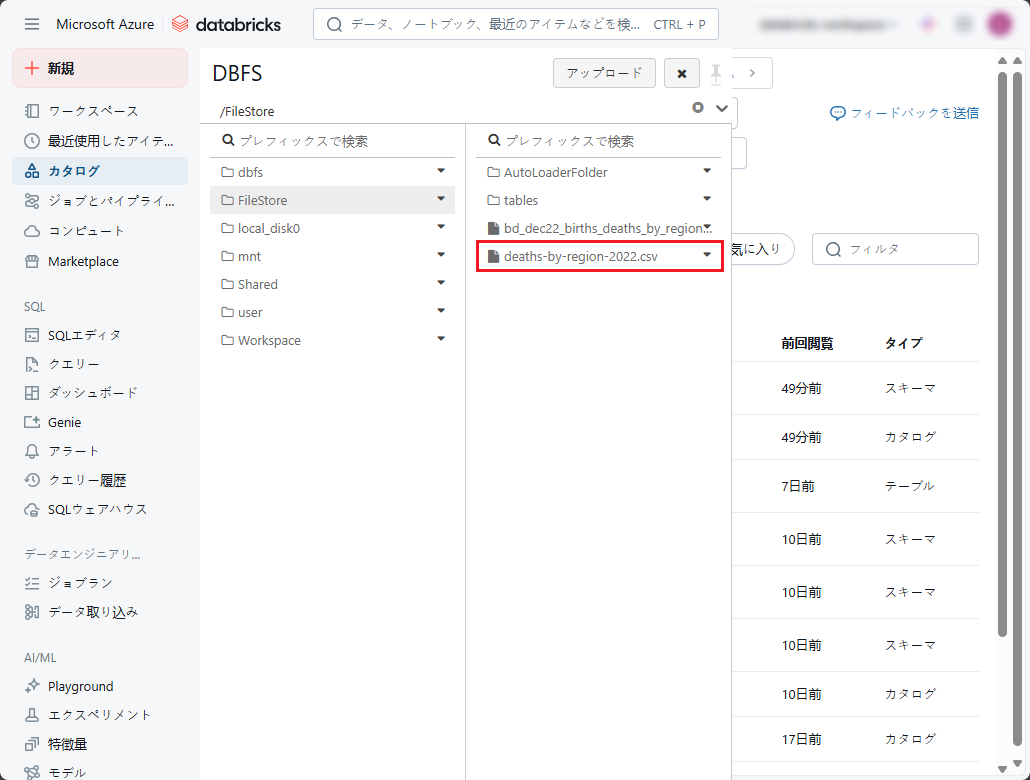The image size is (1030, 780).
Task: Click the New (新規) button
Action: click(x=100, y=68)
